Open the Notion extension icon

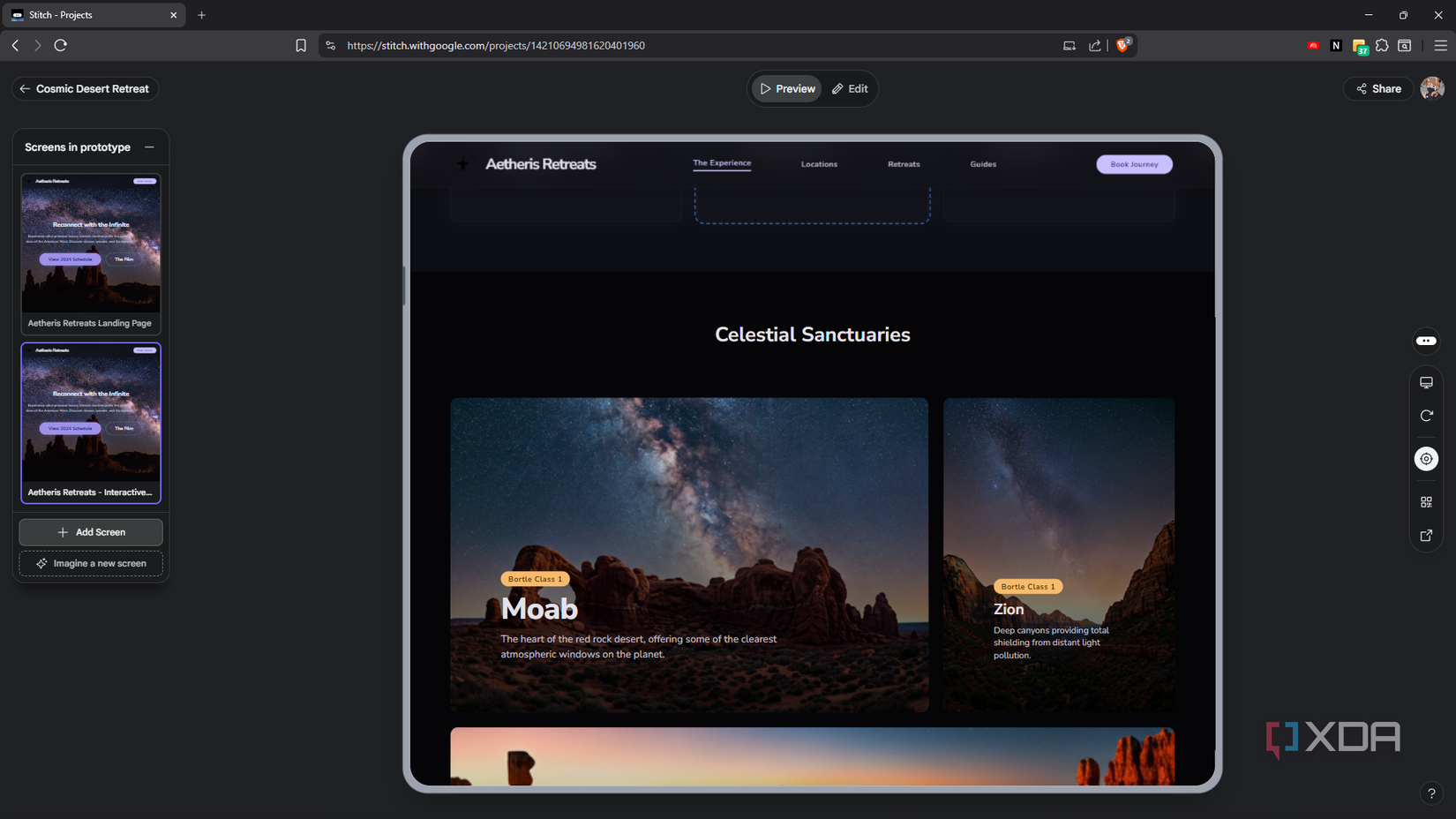1336,46
